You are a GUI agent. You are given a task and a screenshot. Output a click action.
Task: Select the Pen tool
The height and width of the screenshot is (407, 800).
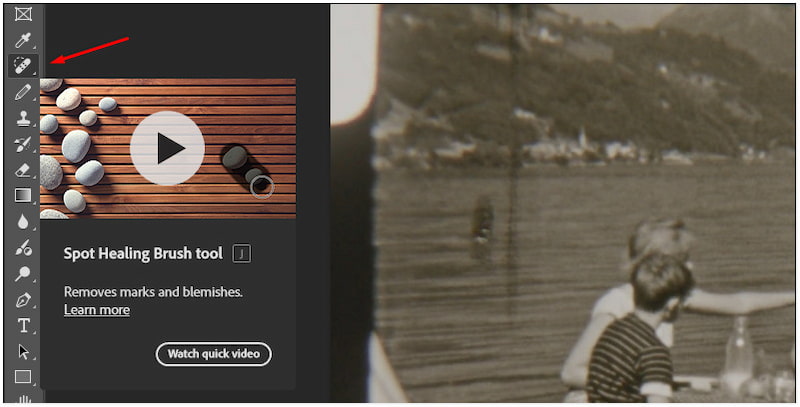point(23,300)
